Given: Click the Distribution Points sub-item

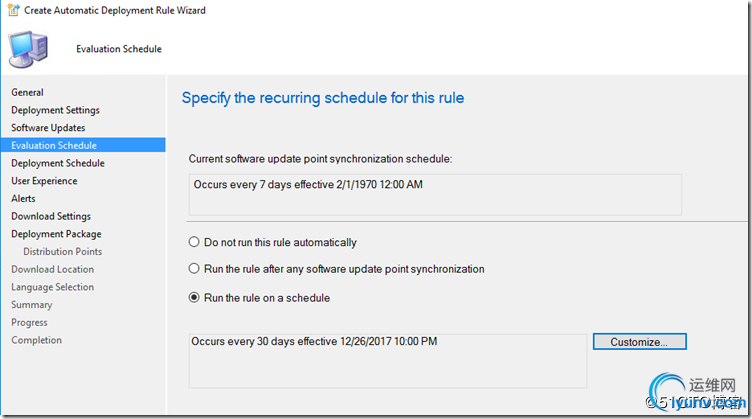Looking at the screenshot, I should 62,252.
